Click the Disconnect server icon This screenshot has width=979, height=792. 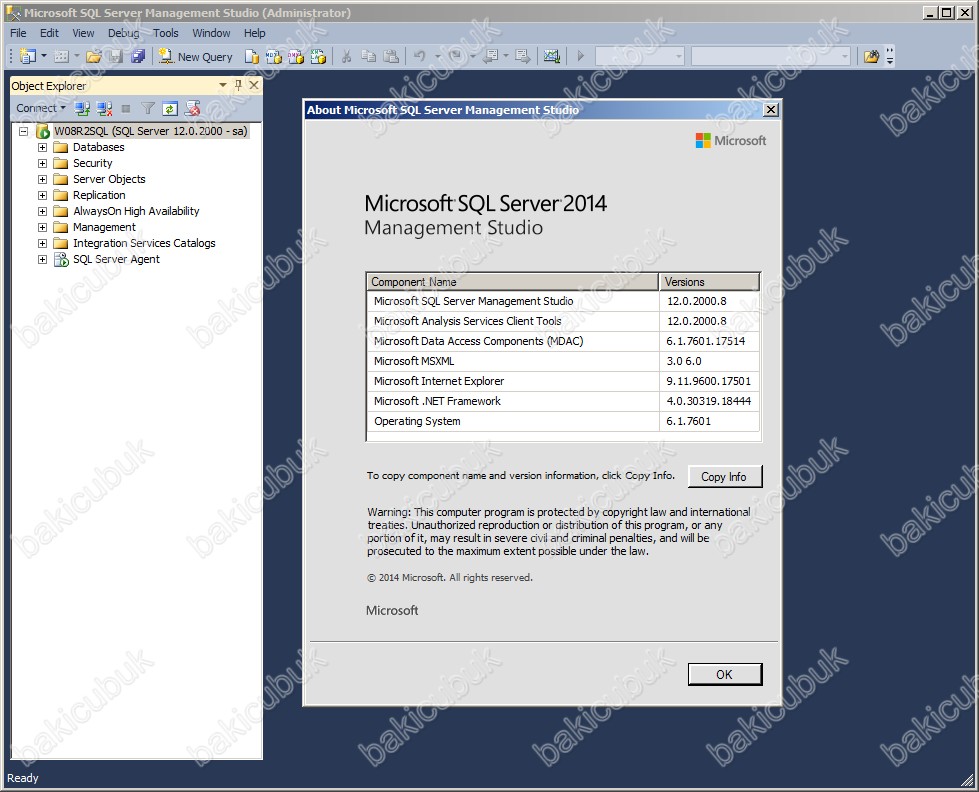[104, 109]
